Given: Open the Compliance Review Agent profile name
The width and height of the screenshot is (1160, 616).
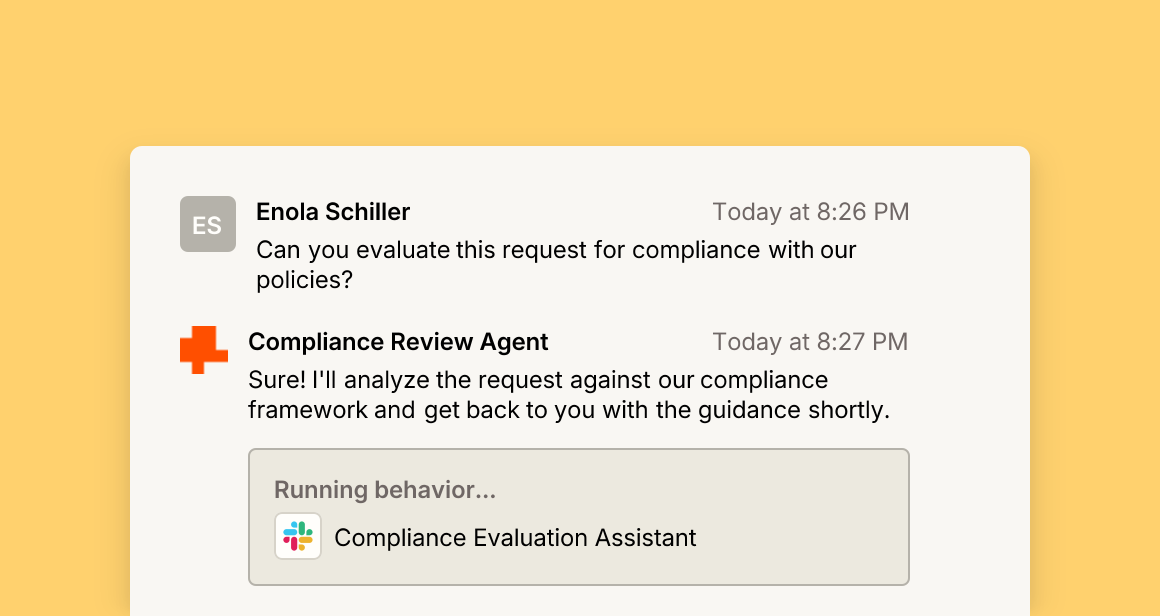Looking at the screenshot, I should pos(398,342).
